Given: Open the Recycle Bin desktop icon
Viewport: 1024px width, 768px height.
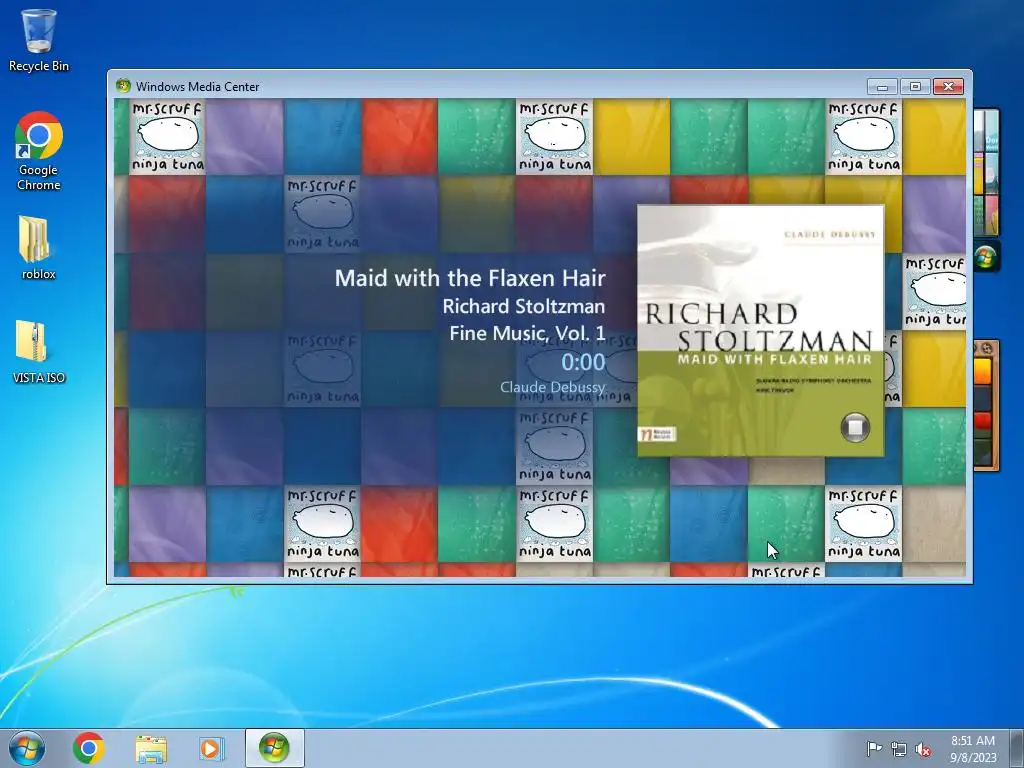Looking at the screenshot, I should click(x=39, y=40).
